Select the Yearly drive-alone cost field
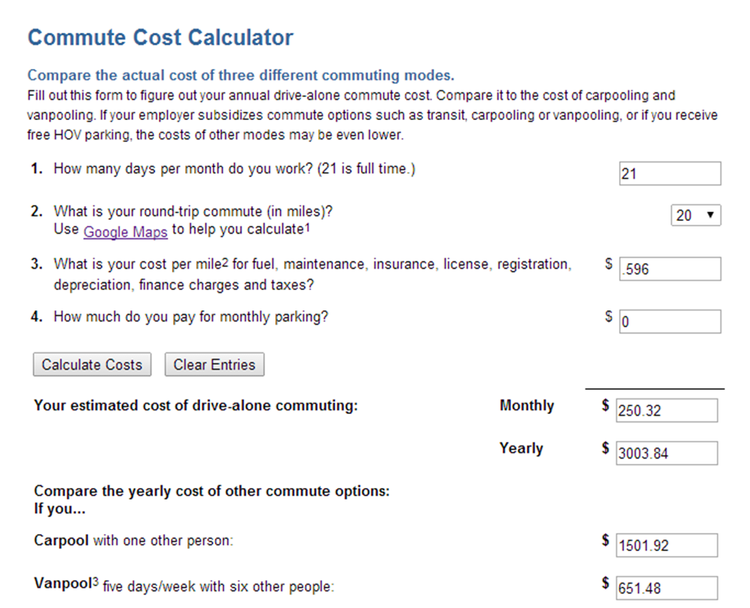 point(667,453)
